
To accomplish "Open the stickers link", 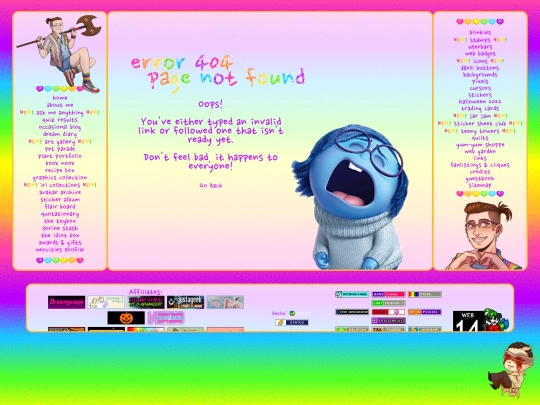I will (480, 95).
